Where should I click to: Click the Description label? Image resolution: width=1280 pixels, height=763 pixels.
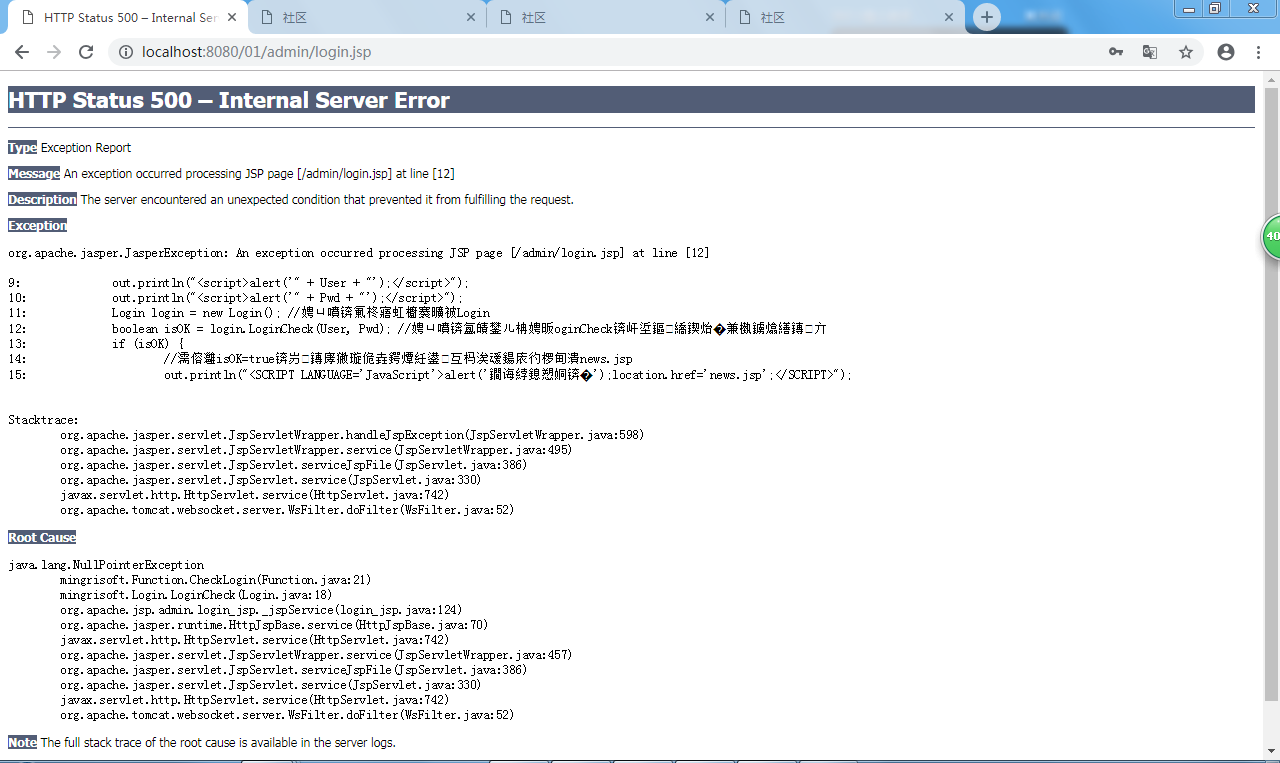pyautogui.click(x=42, y=200)
